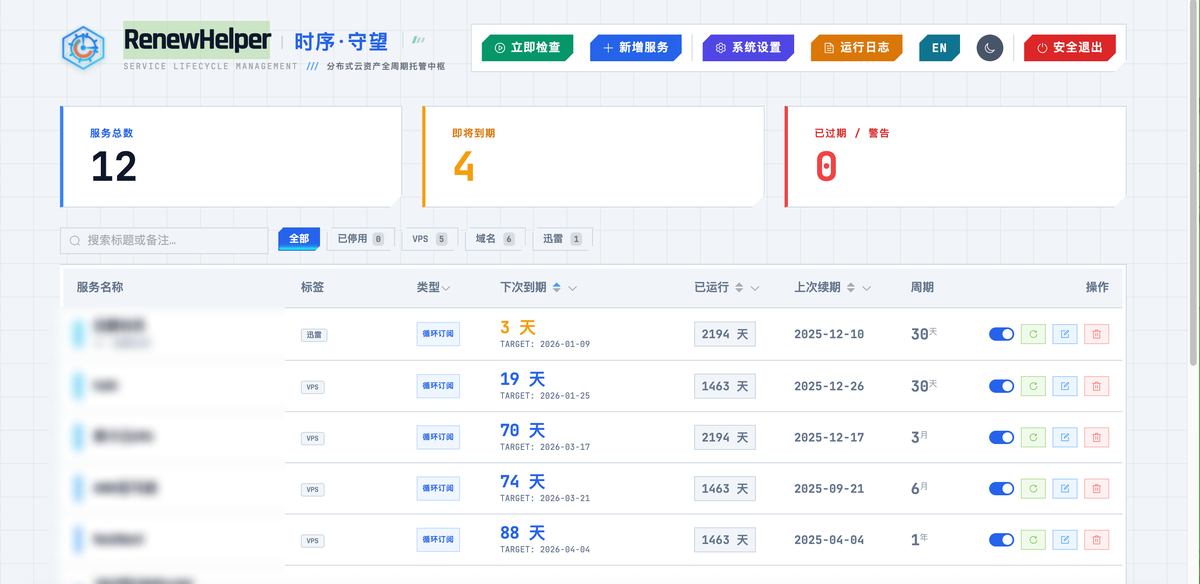The image size is (1200, 584).
Task: Click the RenewHelper title text
Action: tap(197, 40)
